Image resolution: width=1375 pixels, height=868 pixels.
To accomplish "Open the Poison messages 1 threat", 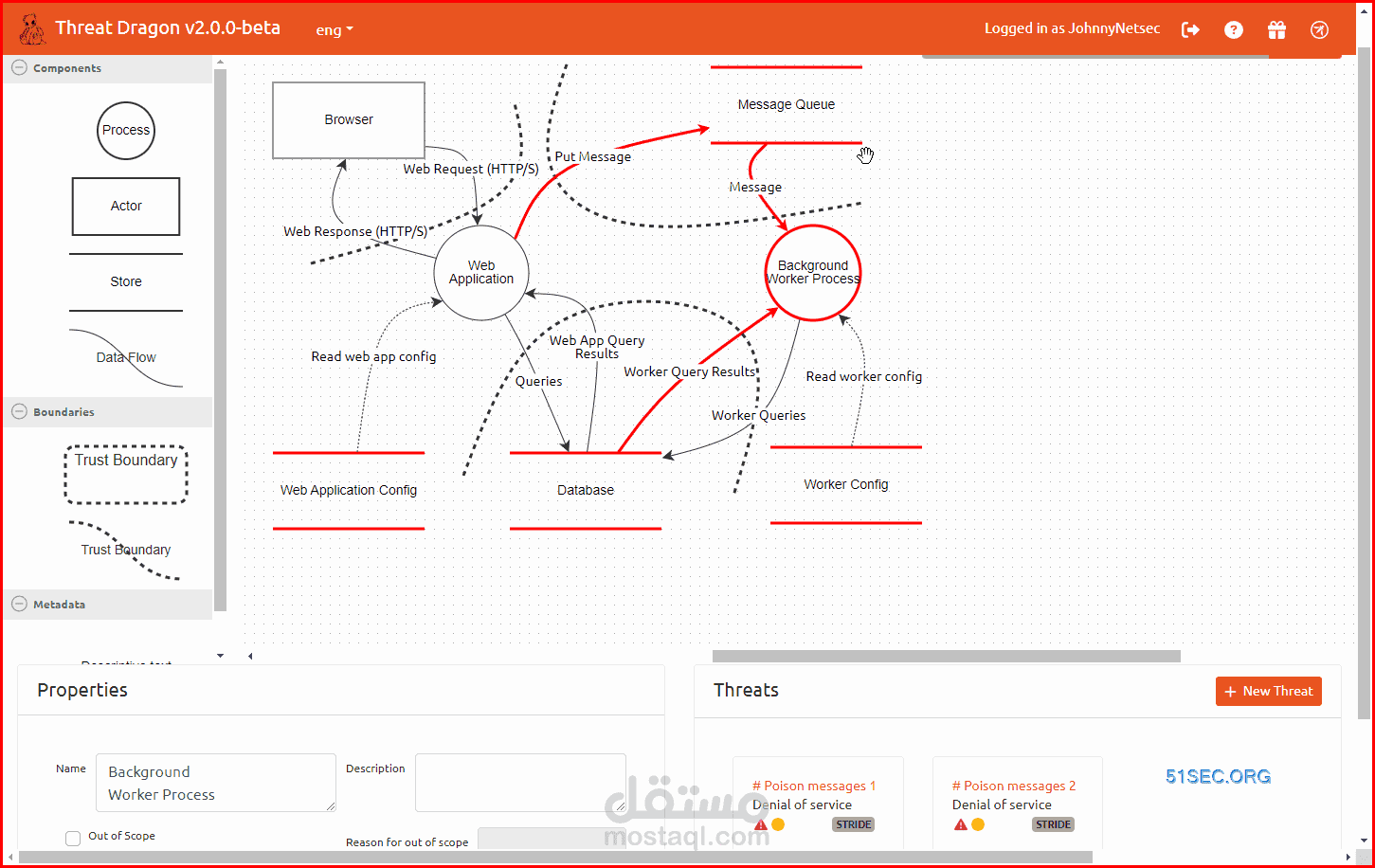I will click(814, 787).
